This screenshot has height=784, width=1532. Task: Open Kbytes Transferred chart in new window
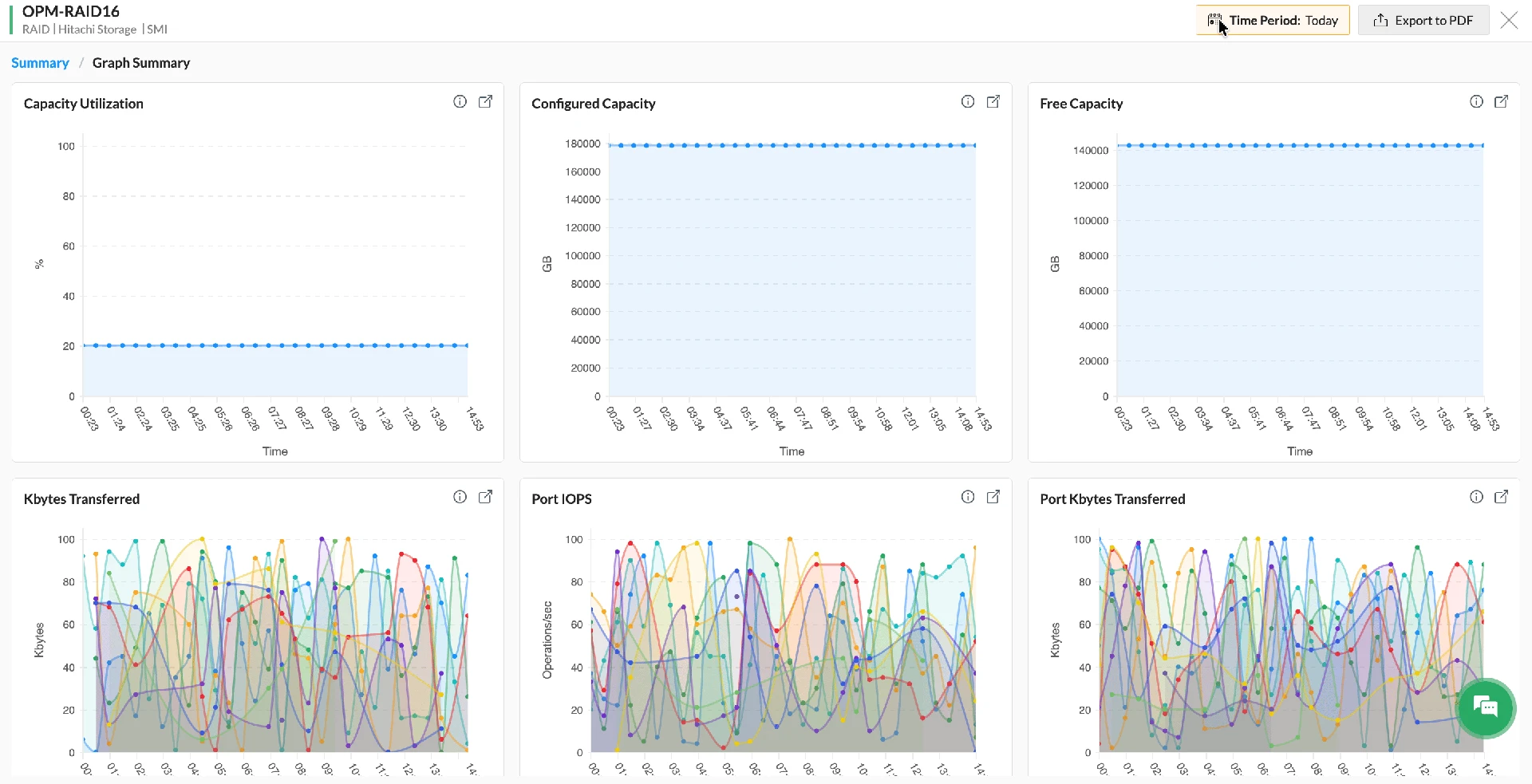click(x=486, y=496)
